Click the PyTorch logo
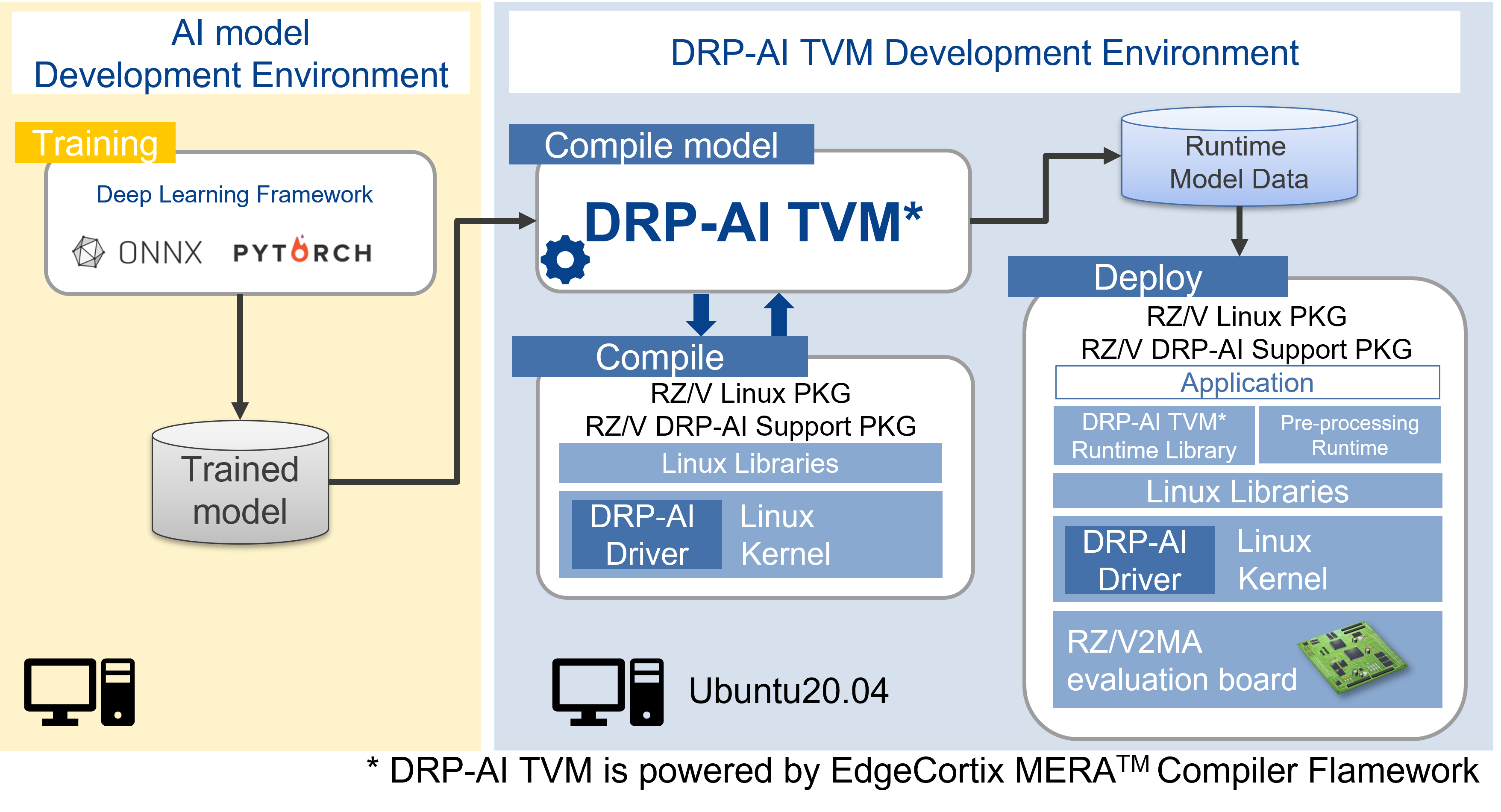This screenshot has height=812, width=1501. pos(303,252)
